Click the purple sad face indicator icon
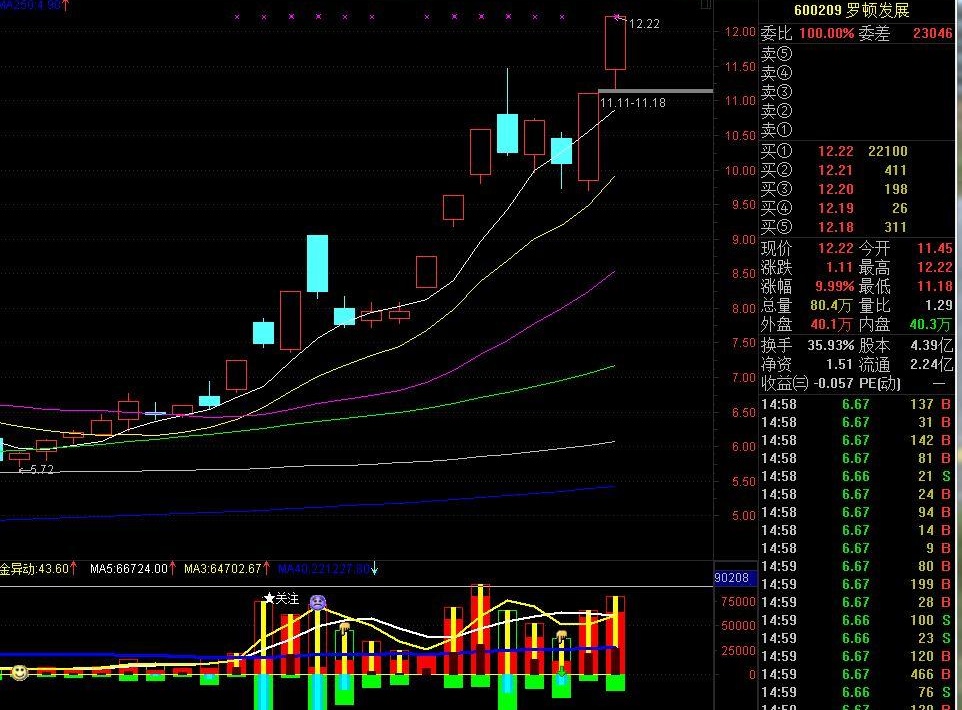 [x=317, y=602]
